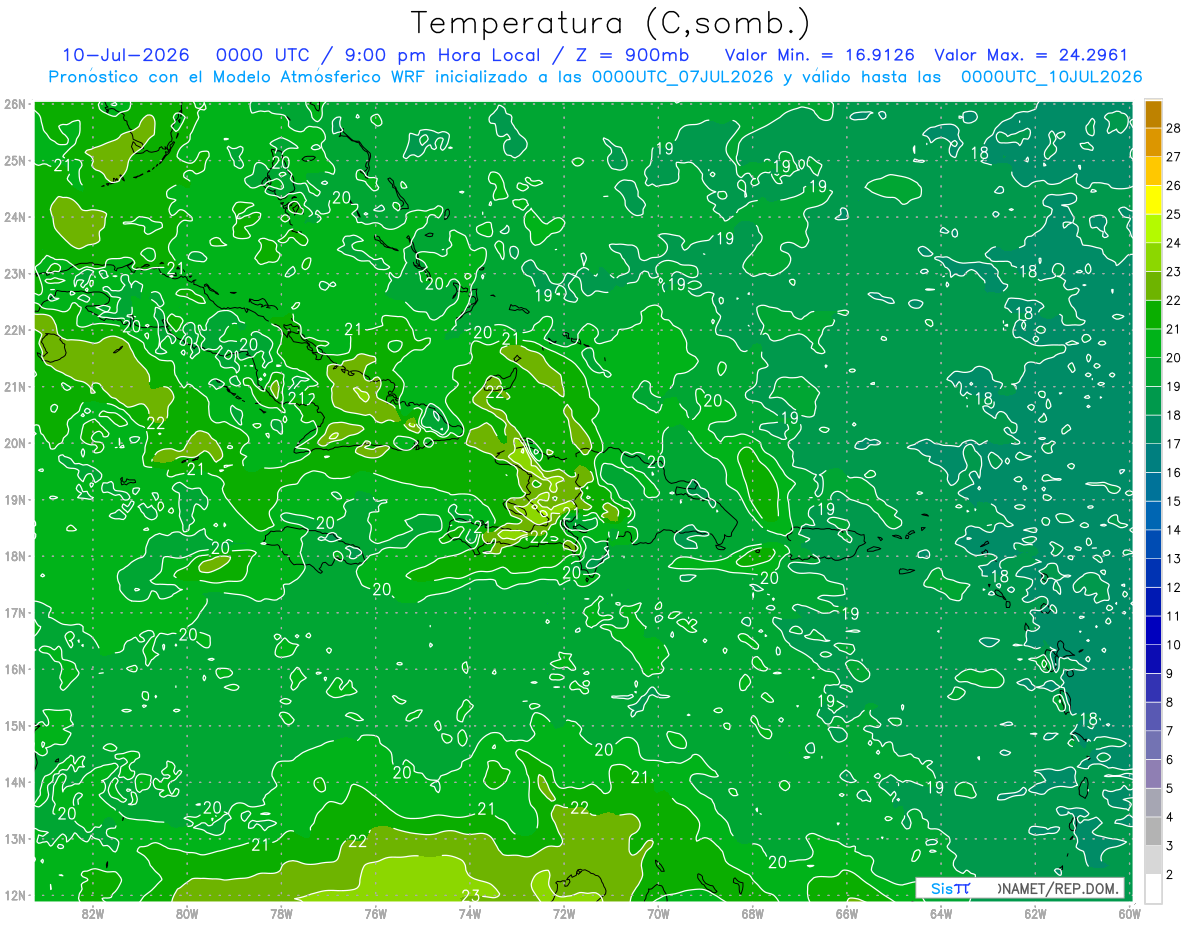
Task: Click the 66W longitude axis label
Action: 847,912
